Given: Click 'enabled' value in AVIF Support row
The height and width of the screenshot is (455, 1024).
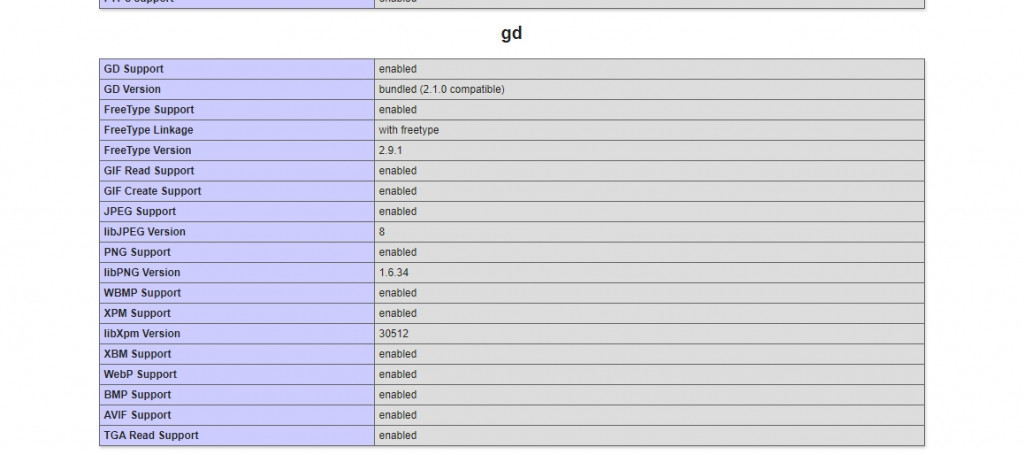Looking at the screenshot, I should (x=398, y=415).
